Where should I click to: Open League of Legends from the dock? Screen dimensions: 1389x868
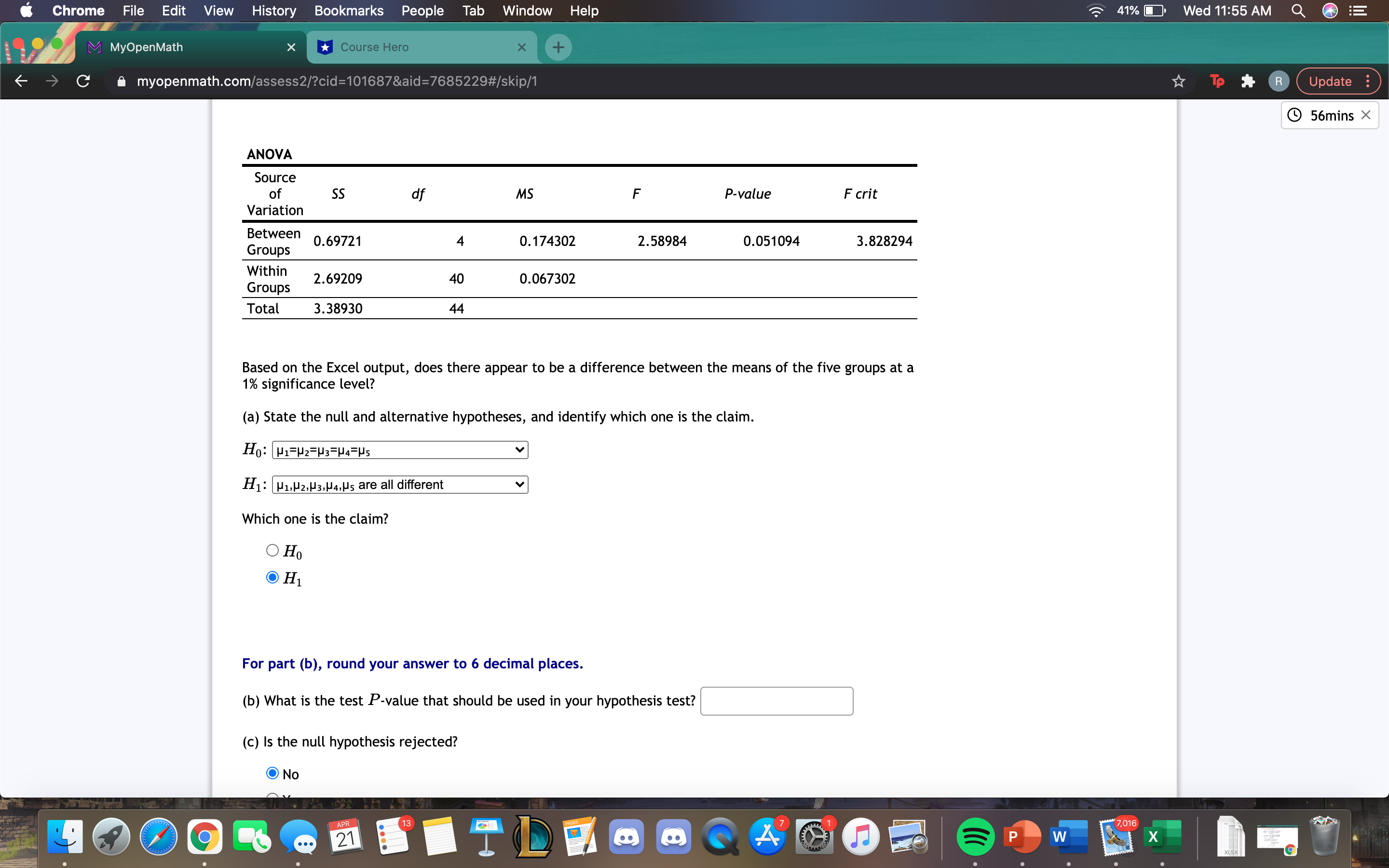coord(534,837)
